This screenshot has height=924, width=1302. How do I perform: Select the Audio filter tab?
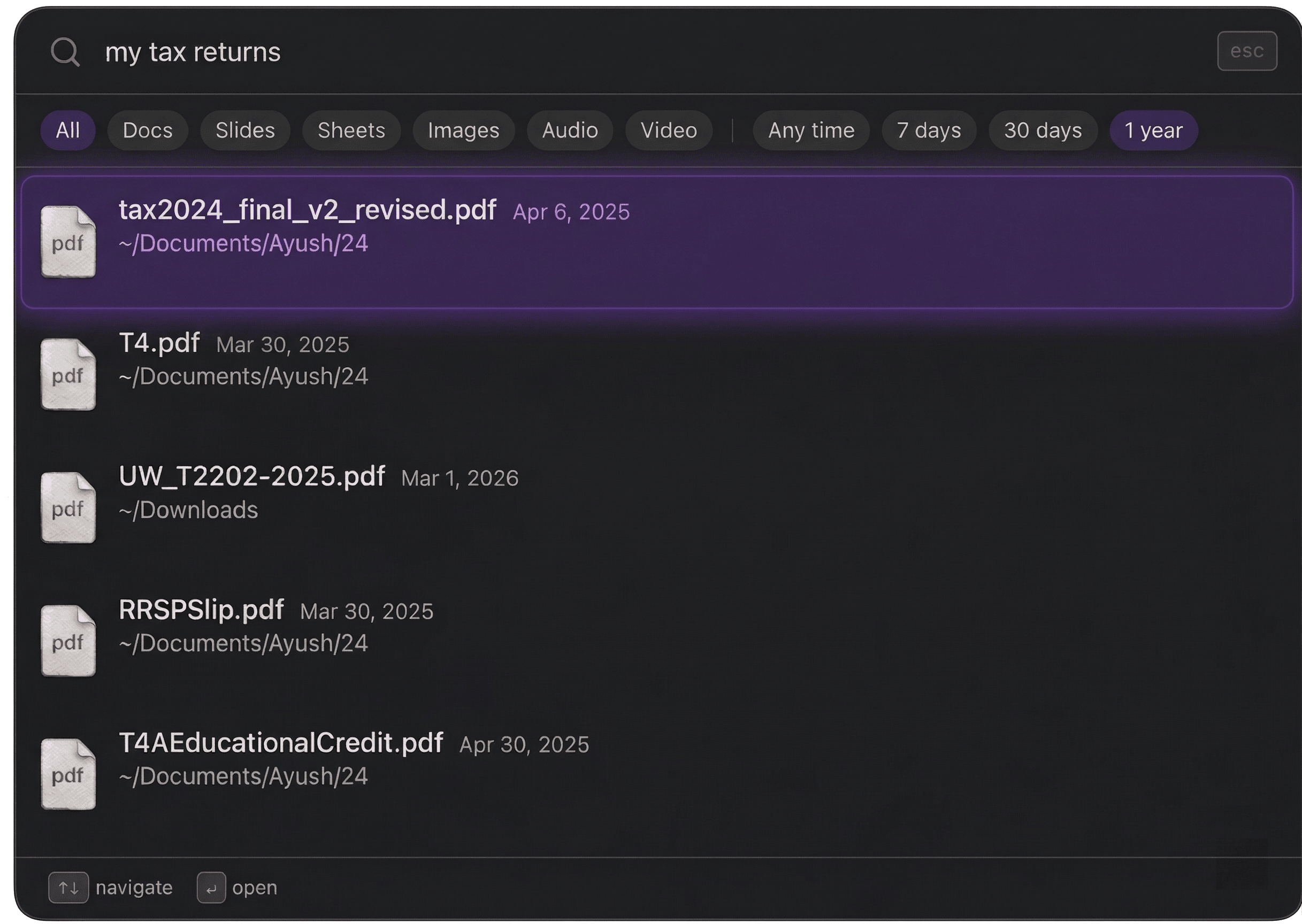(x=570, y=130)
